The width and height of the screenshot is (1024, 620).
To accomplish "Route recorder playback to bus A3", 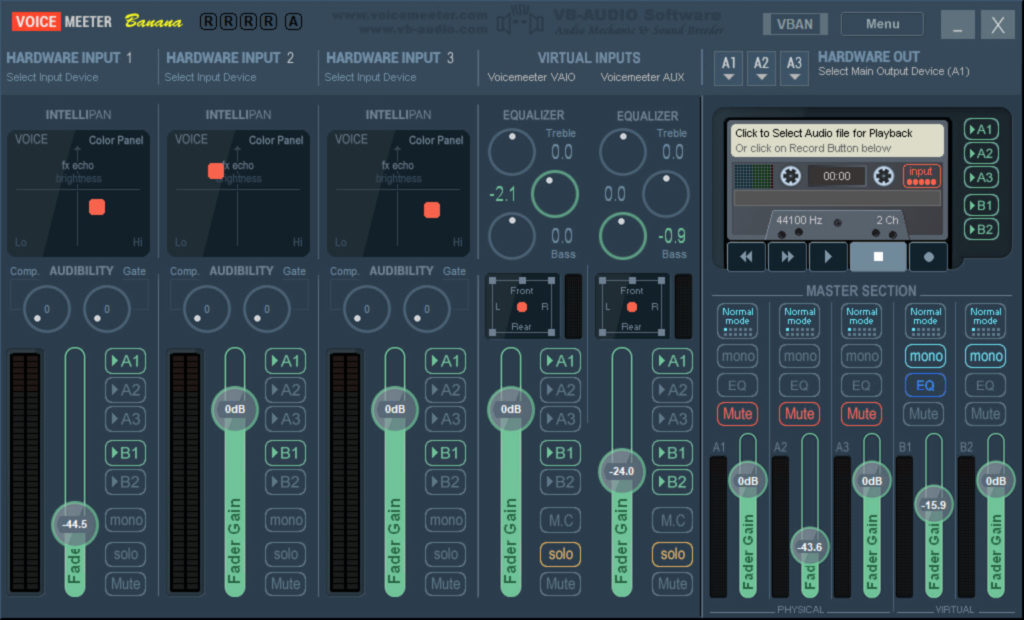I will tap(980, 177).
